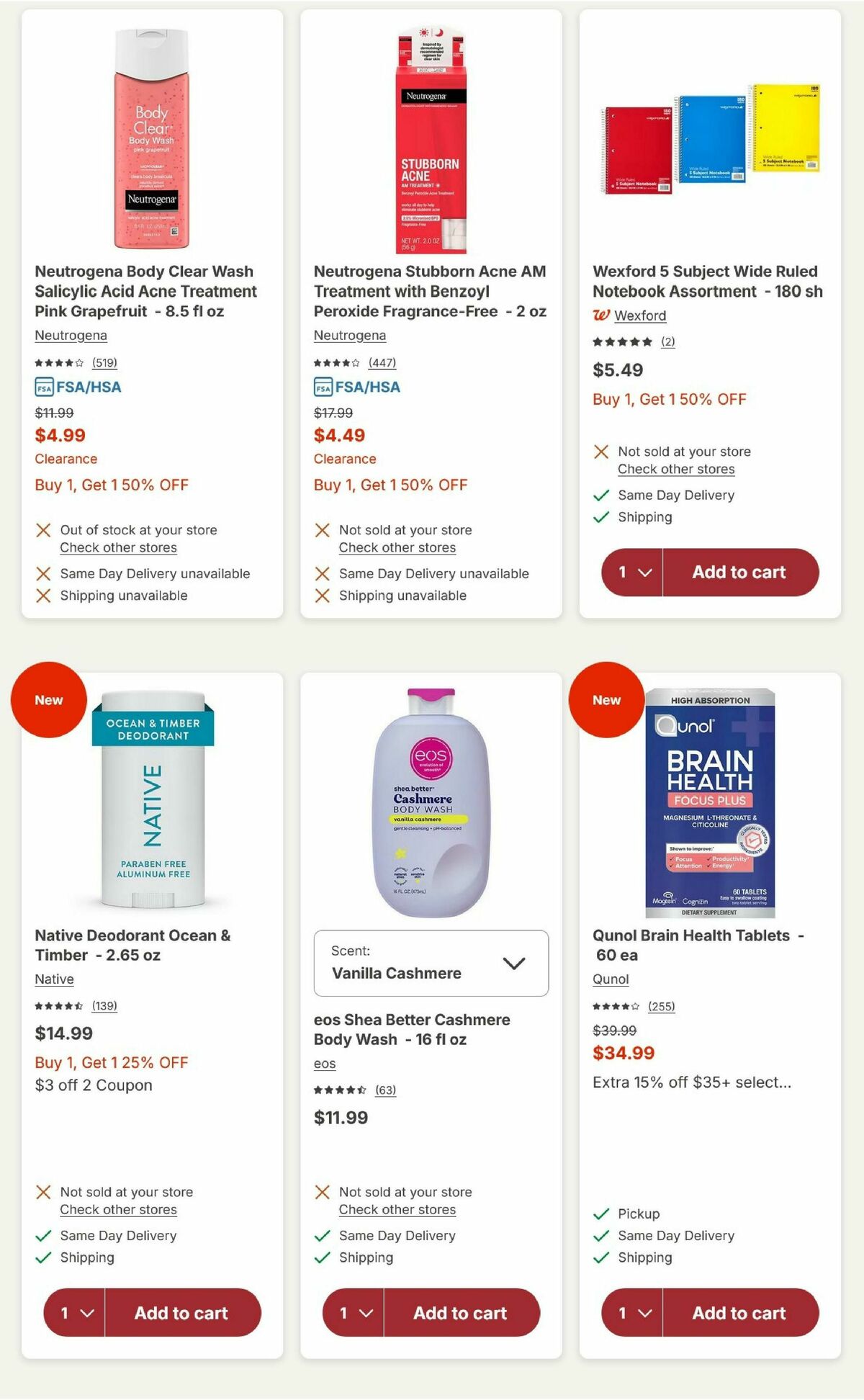Click the New badge on Qunol Brain Health
The width and height of the screenshot is (864, 1400).
click(x=606, y=699)
